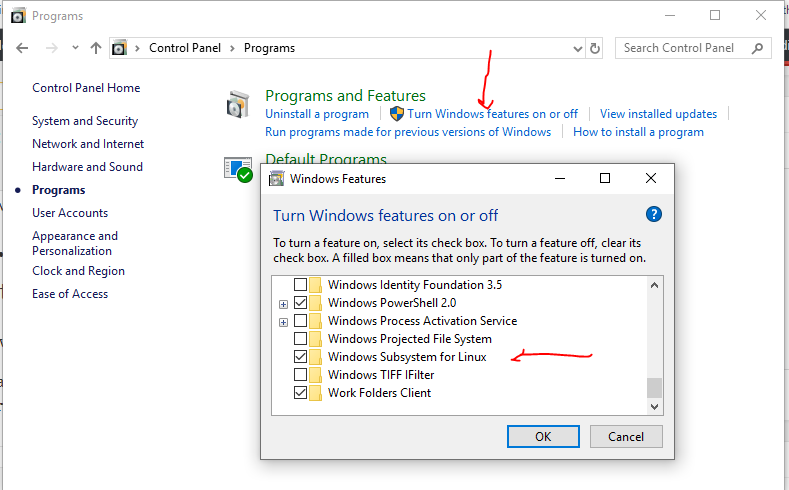Open the address bar history dropdown
The width and height of the screenshot is (789, 490).
pos(577,48)
